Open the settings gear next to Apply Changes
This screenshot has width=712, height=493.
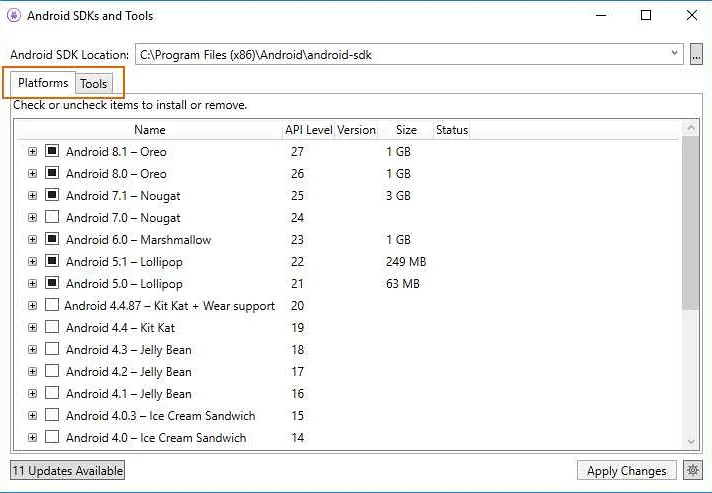pos(692,470)
